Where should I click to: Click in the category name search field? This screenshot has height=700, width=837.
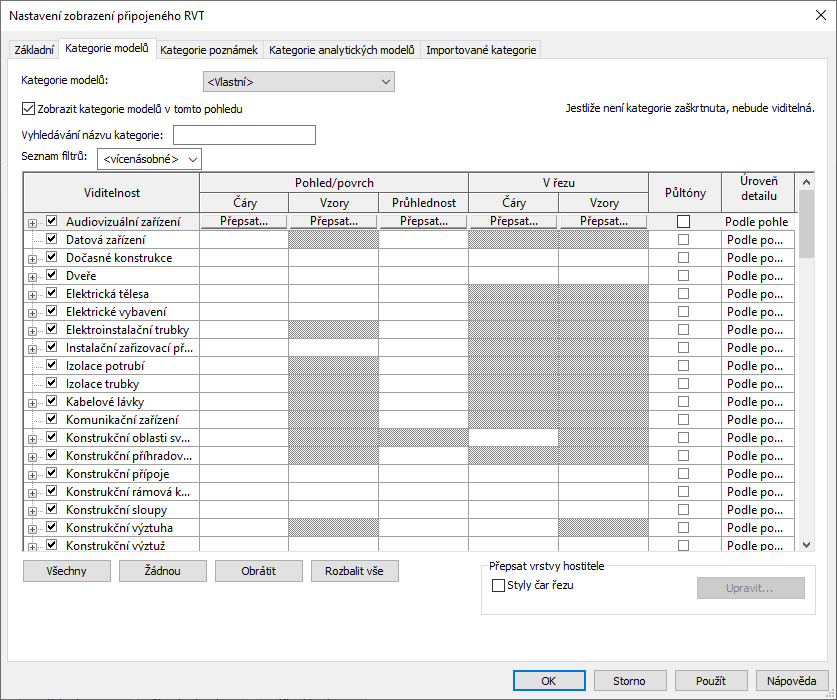[x=244, y=135]
